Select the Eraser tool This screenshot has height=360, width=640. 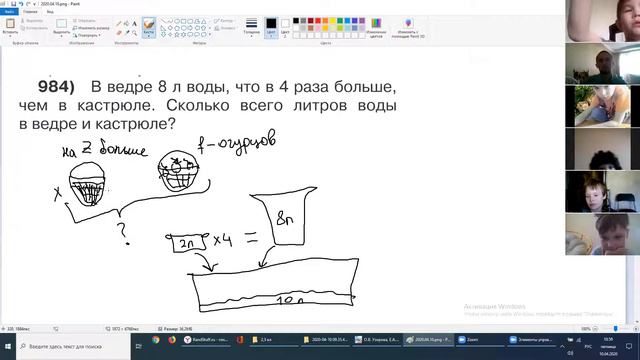(x=119, y=33)
